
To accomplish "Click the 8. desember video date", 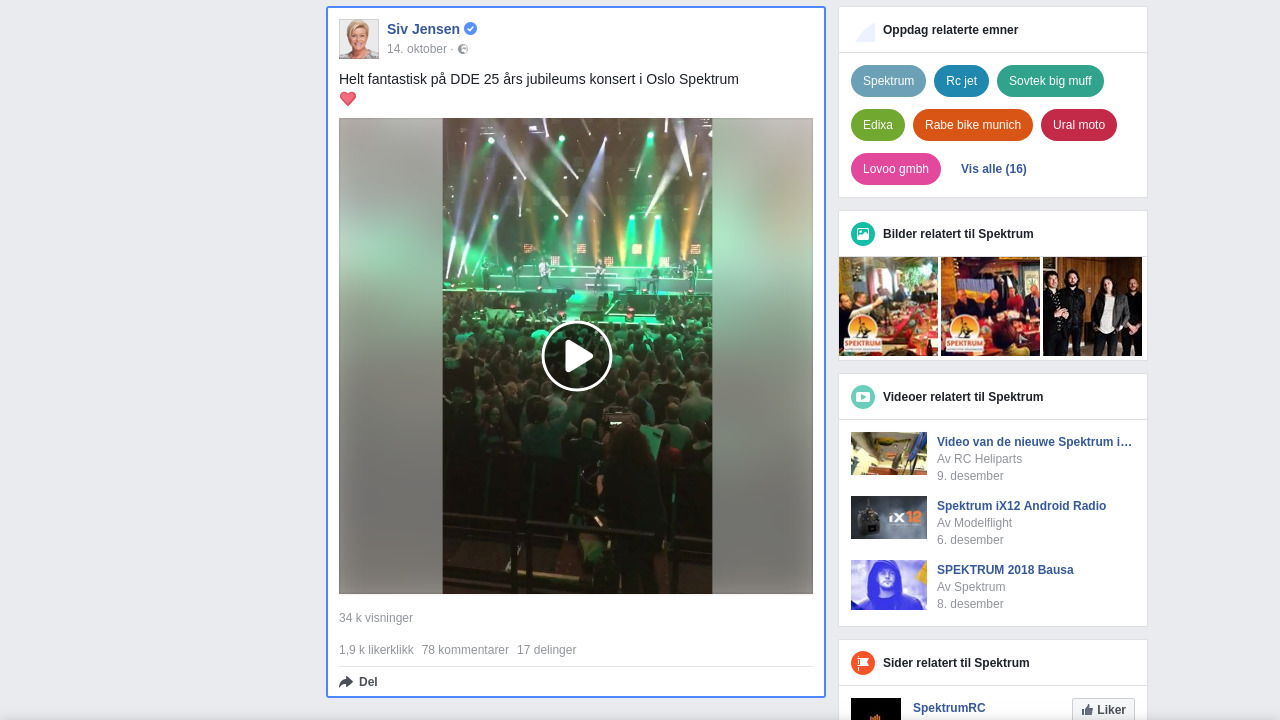I will (970, 604).
